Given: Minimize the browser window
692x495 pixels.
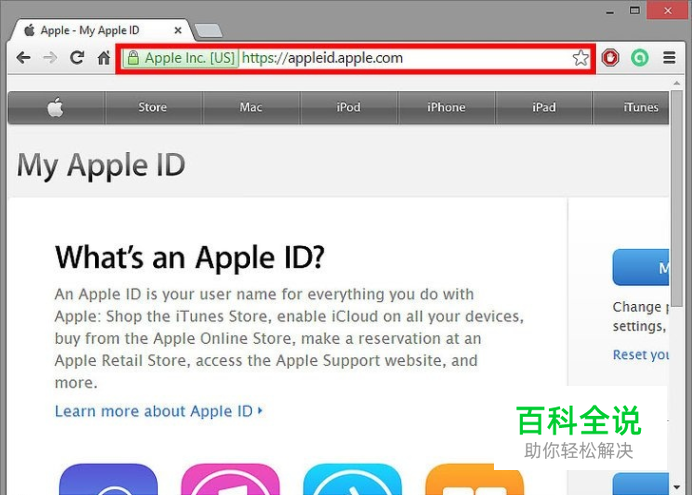Looking at the screenshot, I should (x=610, y=11).
